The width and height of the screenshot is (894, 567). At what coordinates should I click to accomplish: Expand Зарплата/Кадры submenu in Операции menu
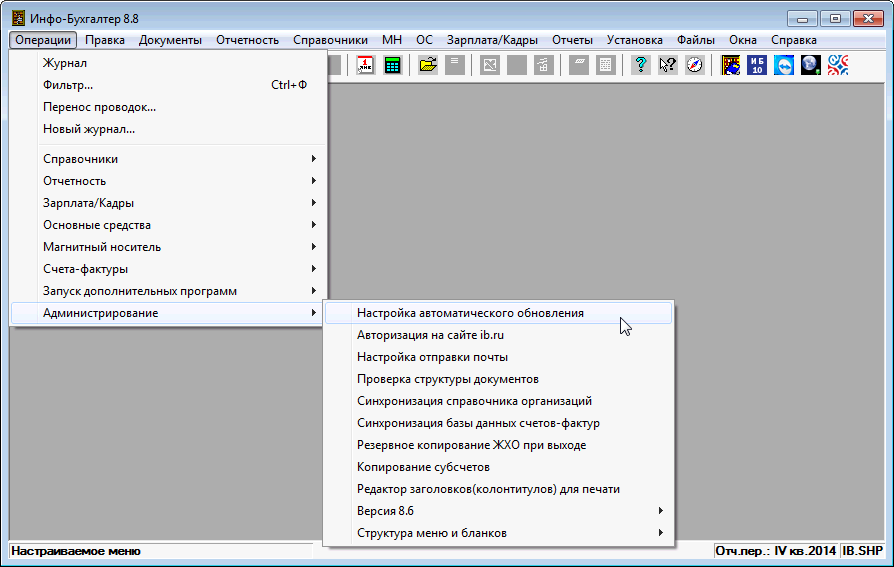pos(168,202)
